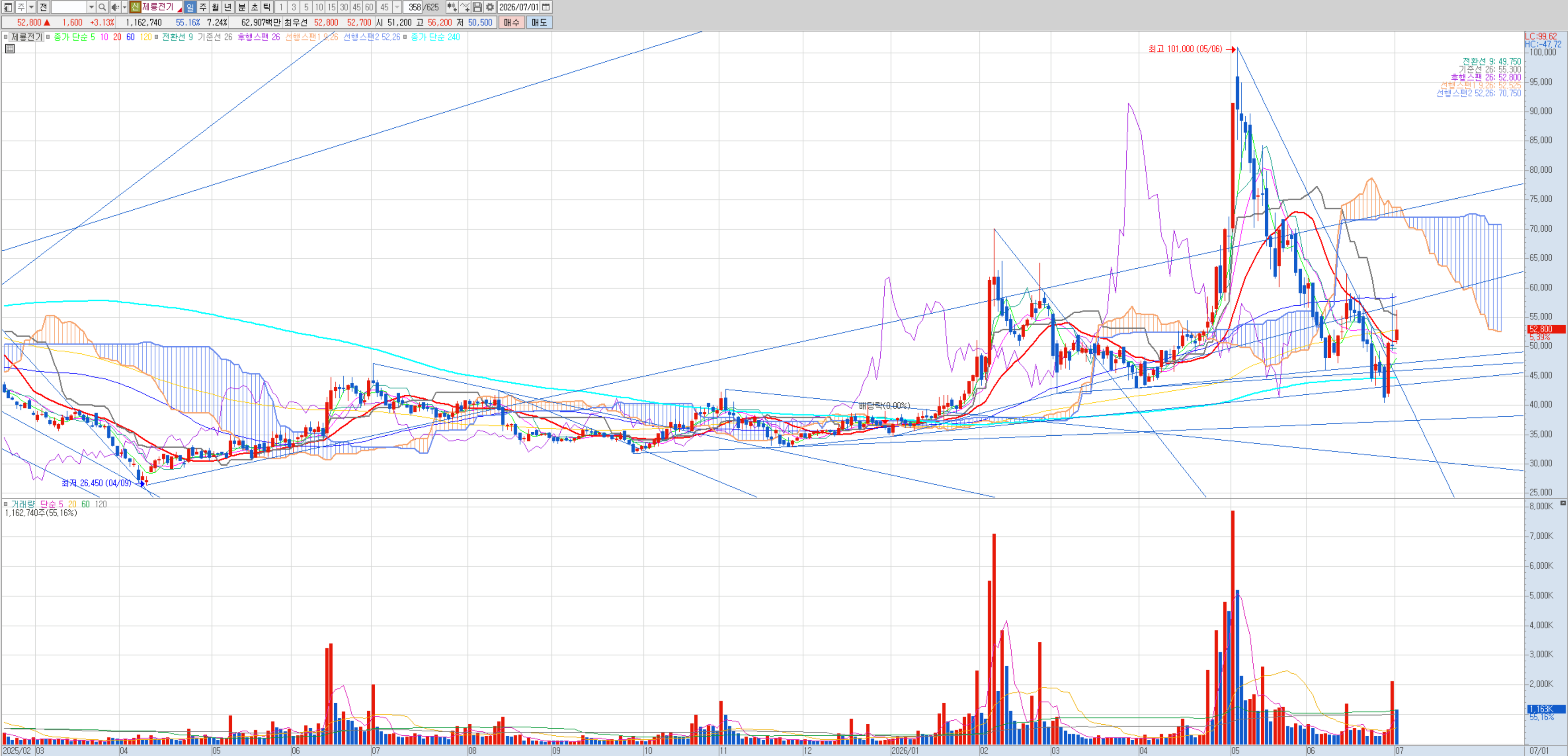The image size is (1568, 756).
Task: Open the 제룡전기 stock name selector
Action: pos(162,7)
